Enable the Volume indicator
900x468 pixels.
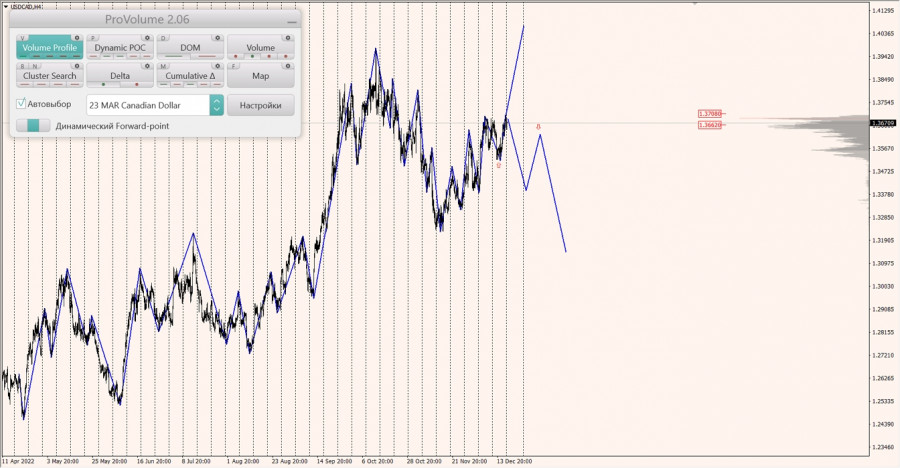click(261, 48)
